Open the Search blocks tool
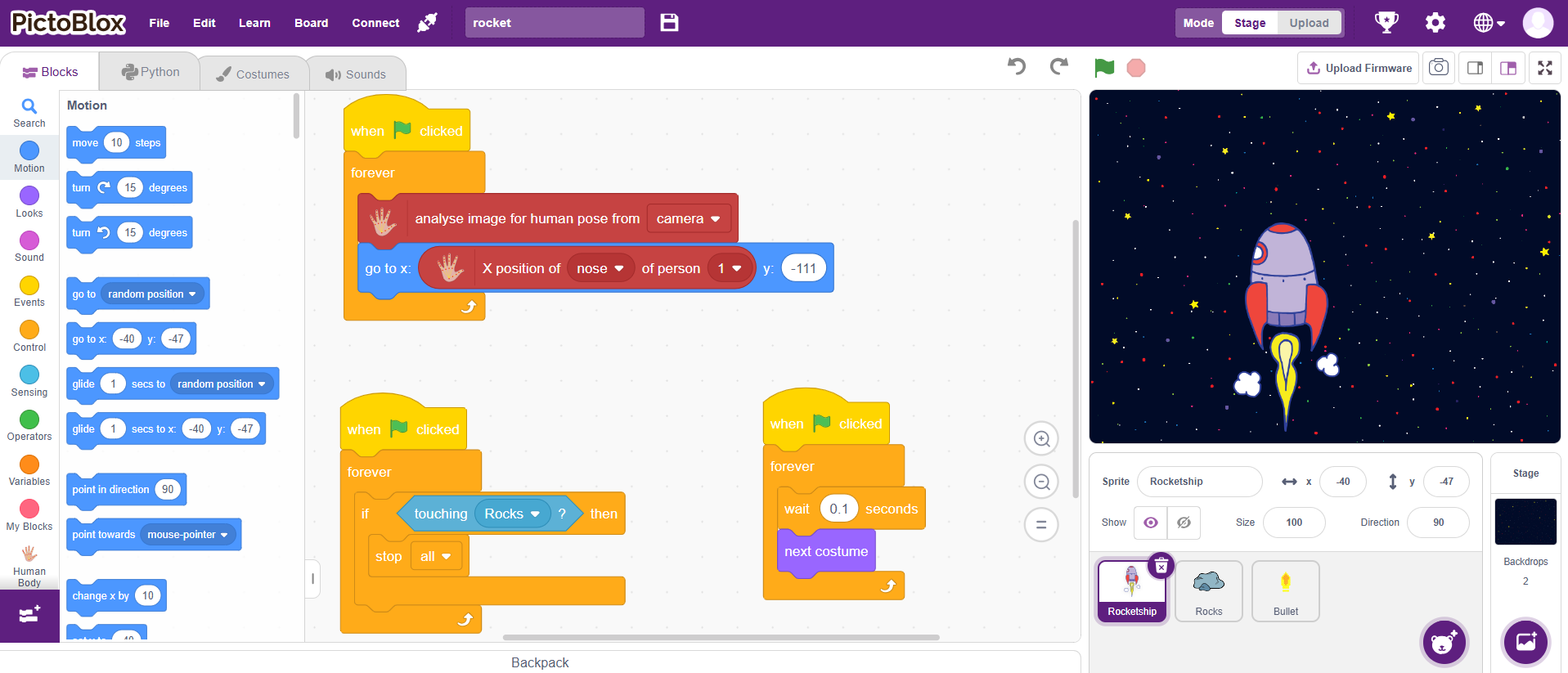1568x673 pixels. tap(29, 113)
